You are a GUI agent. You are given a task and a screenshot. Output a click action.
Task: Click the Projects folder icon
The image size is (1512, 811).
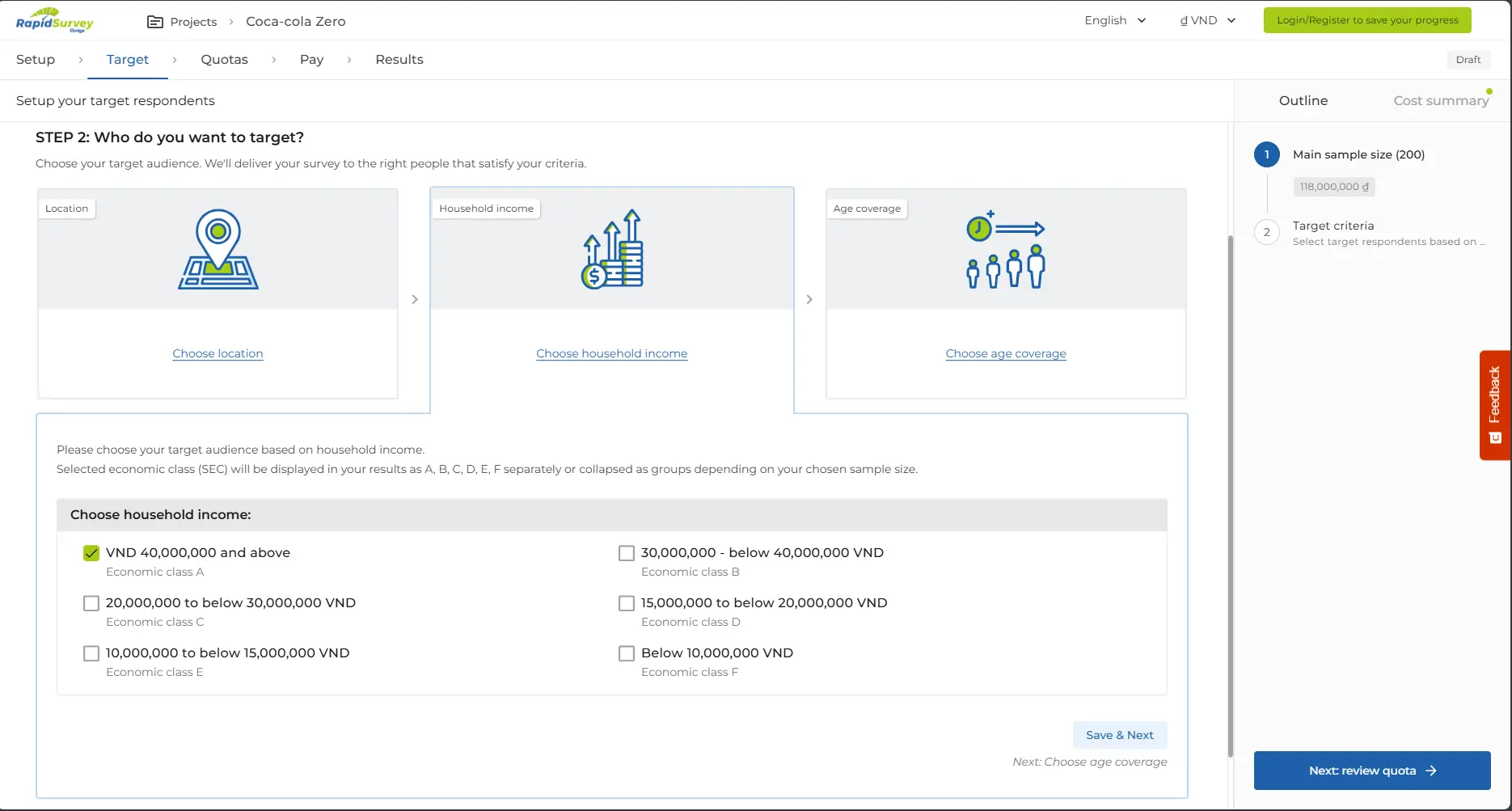coord(154,22)
